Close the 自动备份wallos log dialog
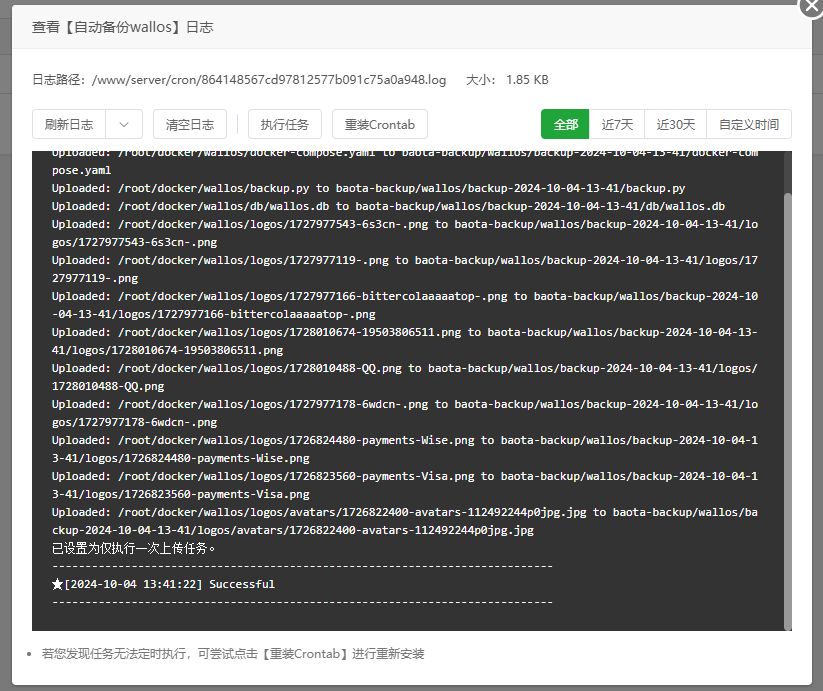The width and height of the screenshot is (823, 691). 810,8
